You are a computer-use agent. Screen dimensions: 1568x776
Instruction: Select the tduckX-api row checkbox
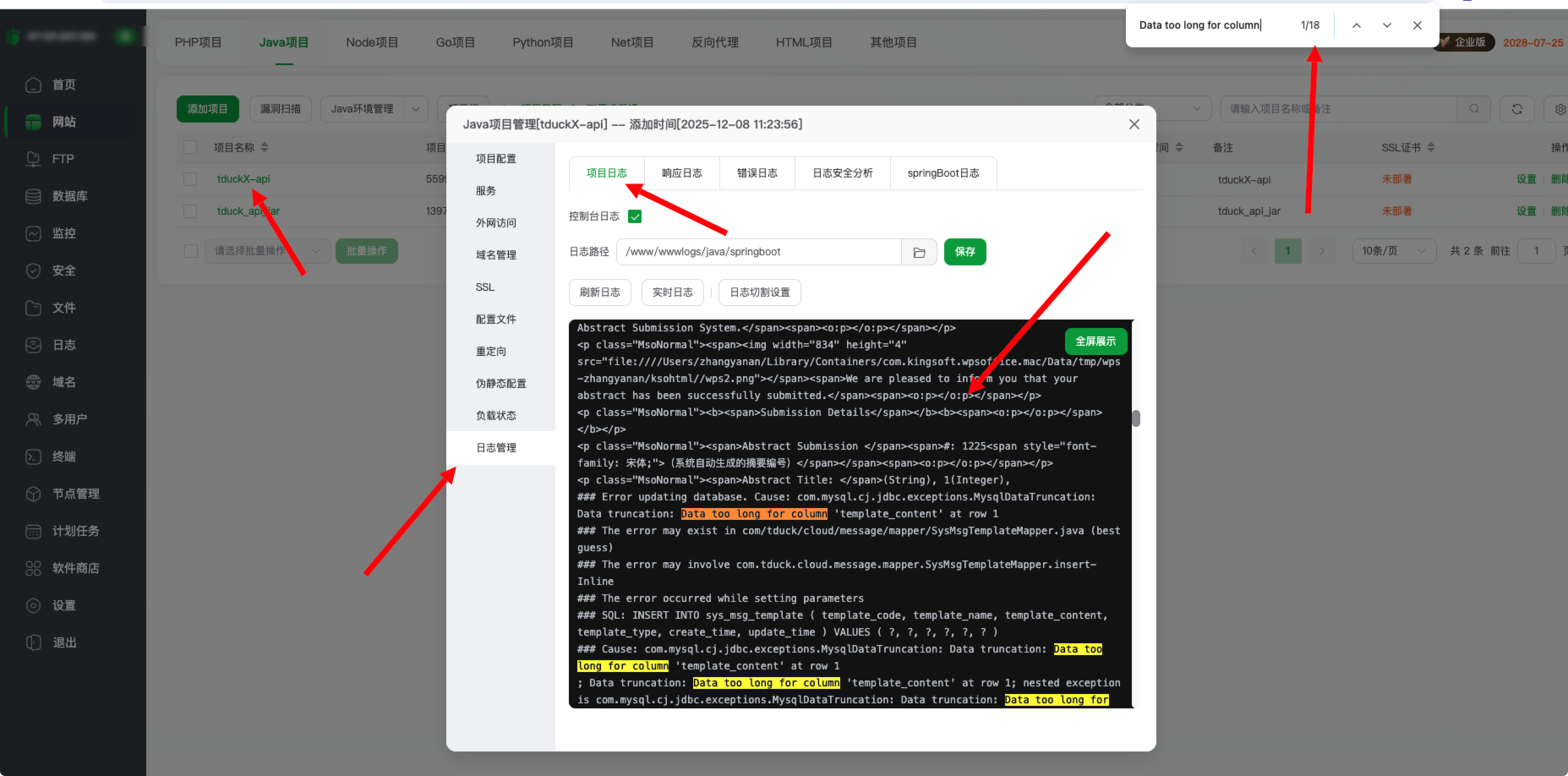[x=190, y=179]
